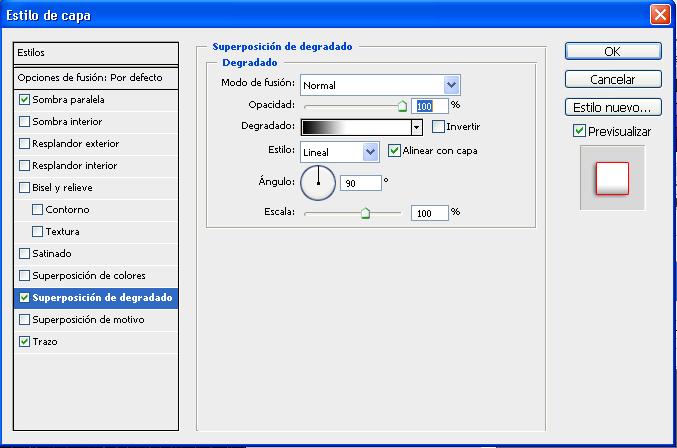
Task: Expand the Degradado gradient picker arrow
Action: click(416, 128)
